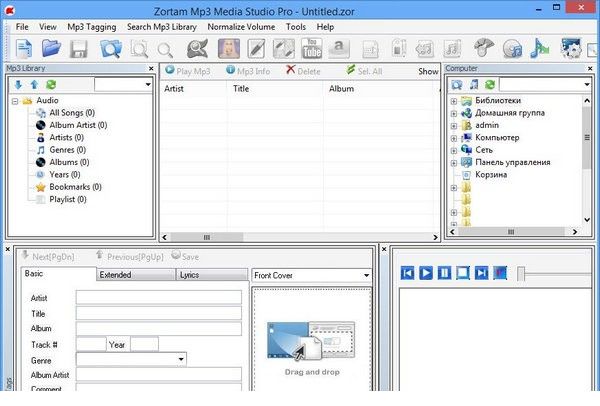This screenshot has width=600, height=406.
Task: Click the settings gear window toolbar icon
Action: click(x=571, y=48)
